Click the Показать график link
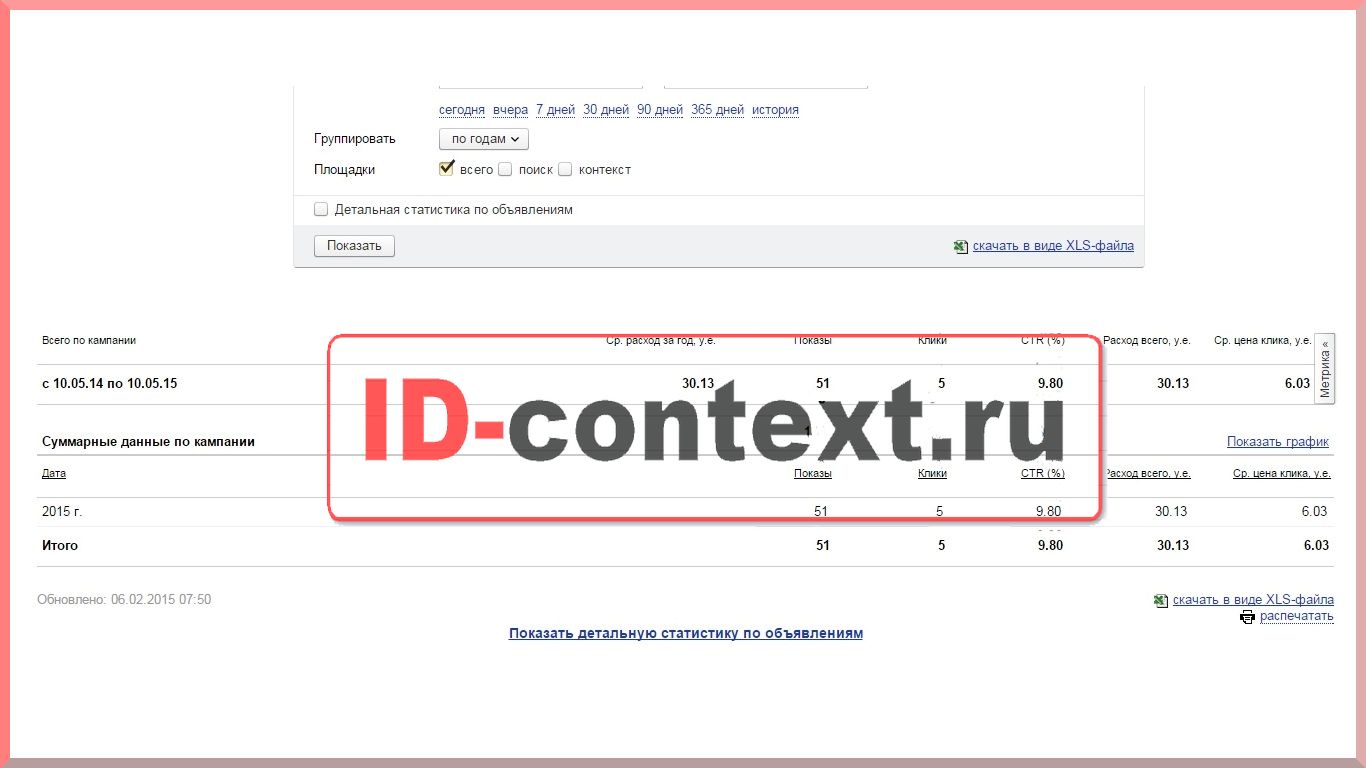This screenshot has height=768, width=1366. click(1278, 442)
